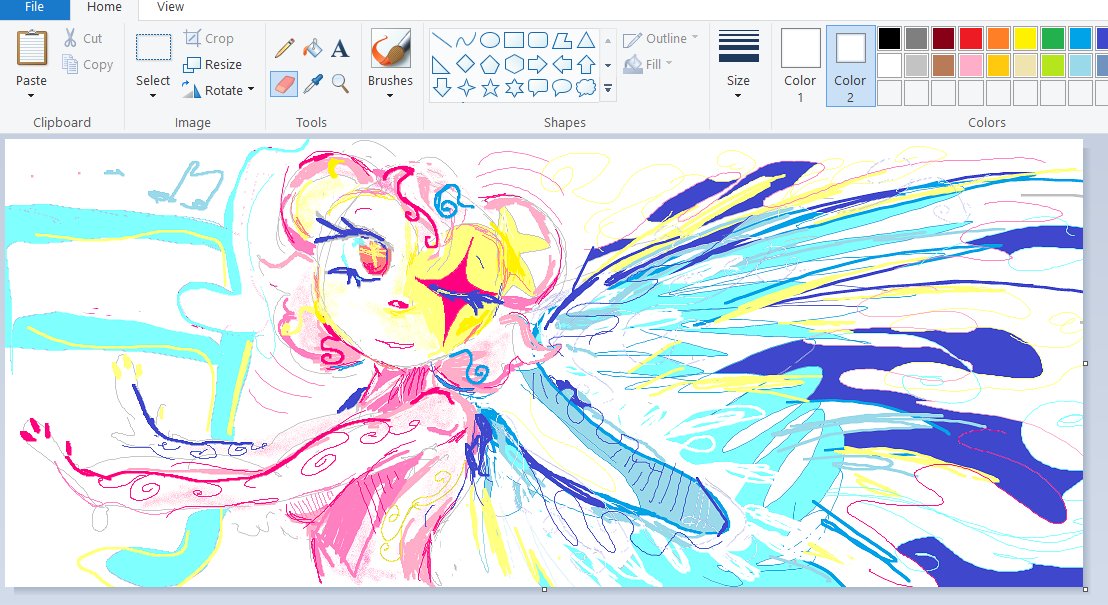Image resolution: width=1108 pixels, height=605 pixels.
Task: Click the Paste clipboard icon
Action: pos(32,48)
